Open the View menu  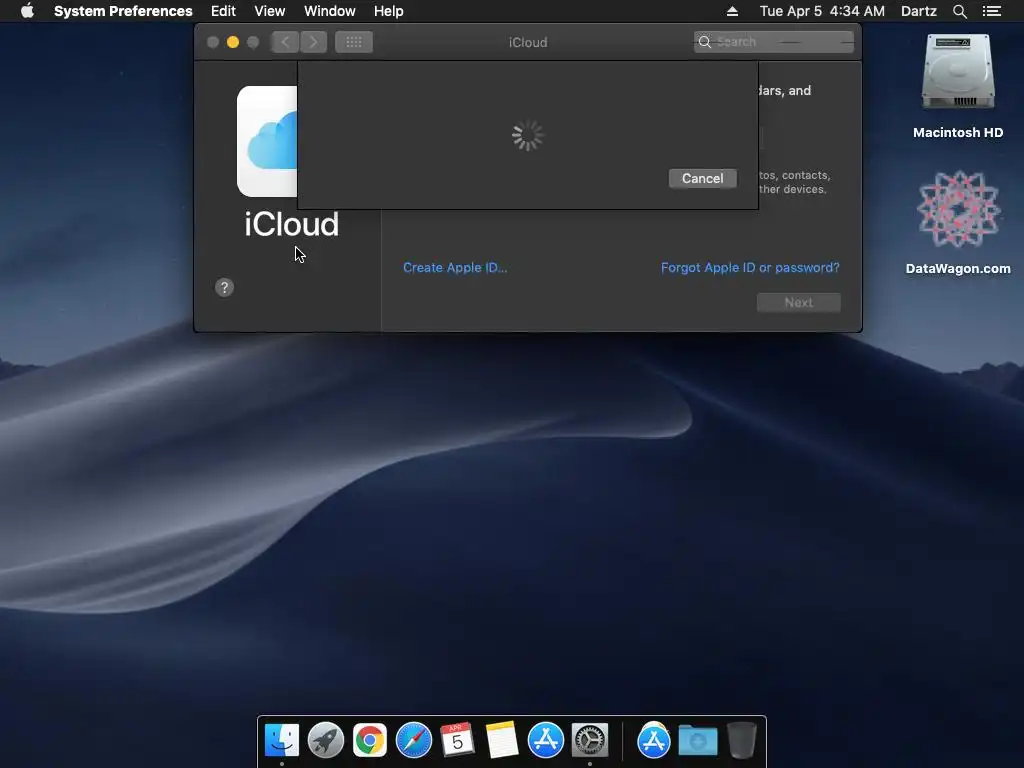(x=270, y=11)
